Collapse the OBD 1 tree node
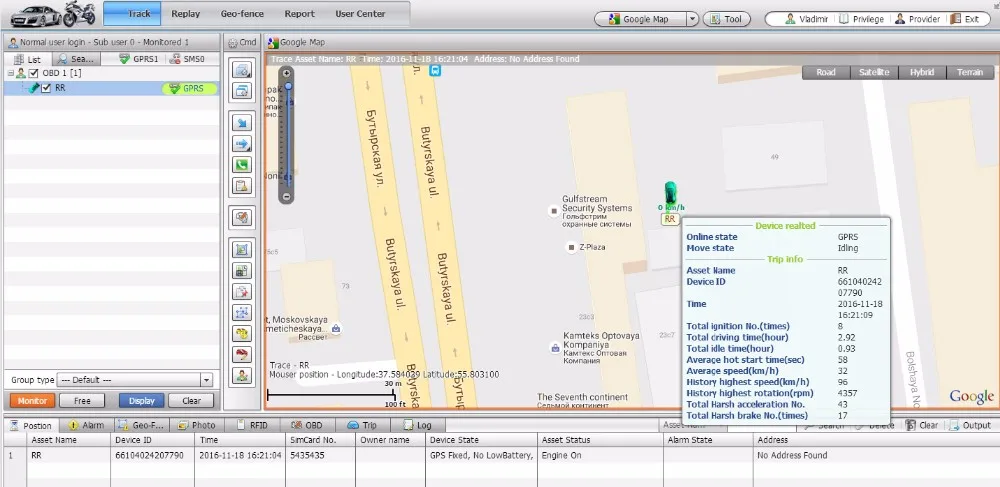The width and height of the screenshot is (1000, 487). [9, 74]
